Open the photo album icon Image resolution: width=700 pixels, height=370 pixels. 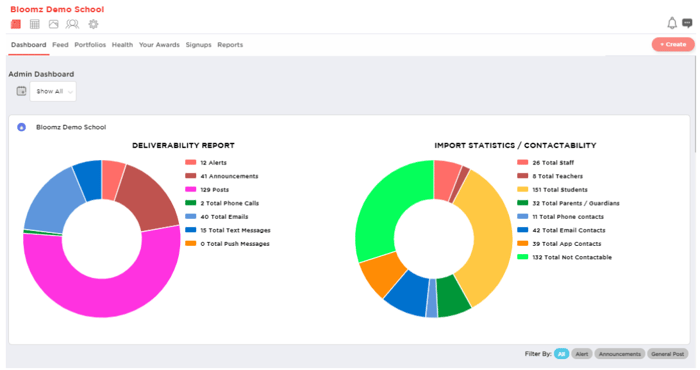(54, 24)
